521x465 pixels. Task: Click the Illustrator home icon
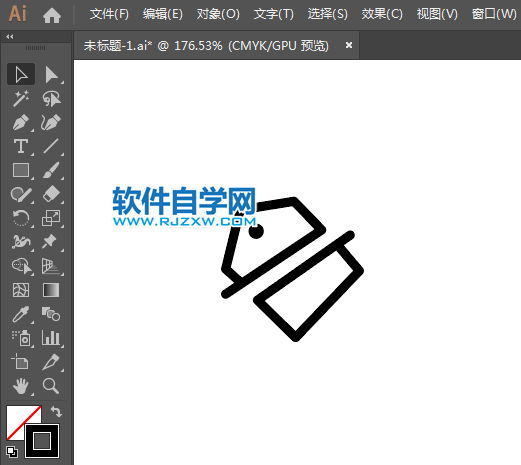click(52, 15)
